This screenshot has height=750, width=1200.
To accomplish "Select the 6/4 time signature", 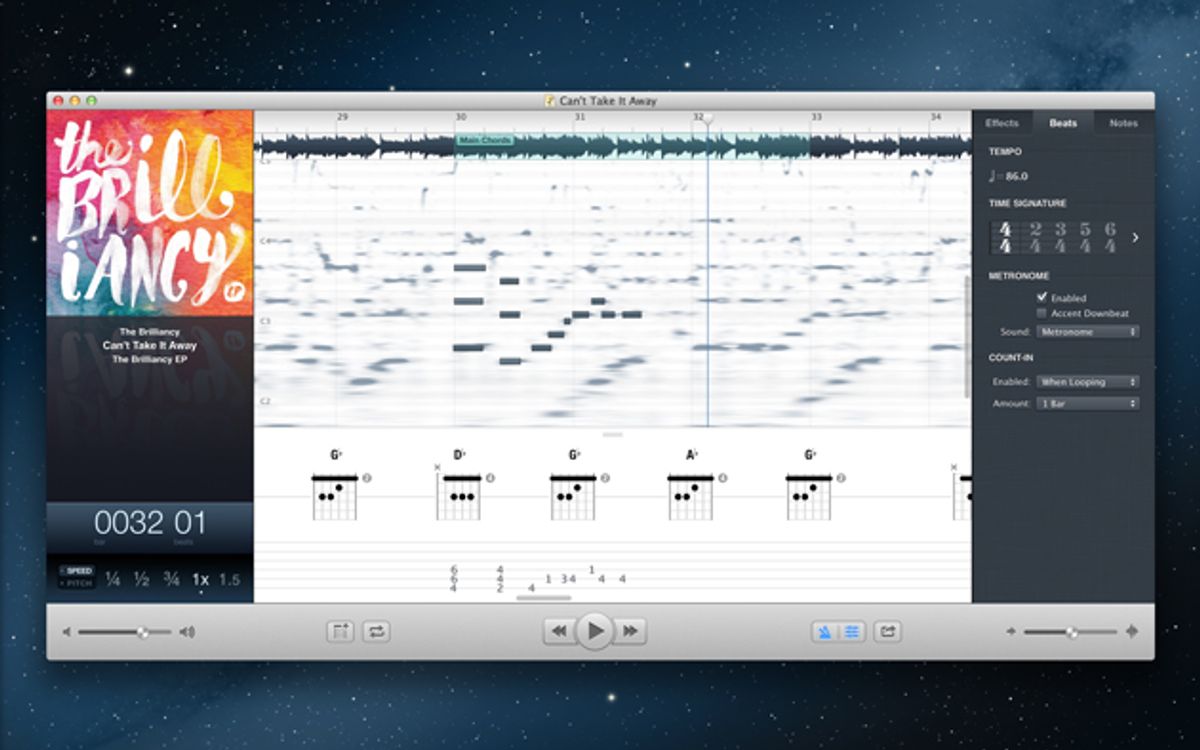I will [1110, 238].
